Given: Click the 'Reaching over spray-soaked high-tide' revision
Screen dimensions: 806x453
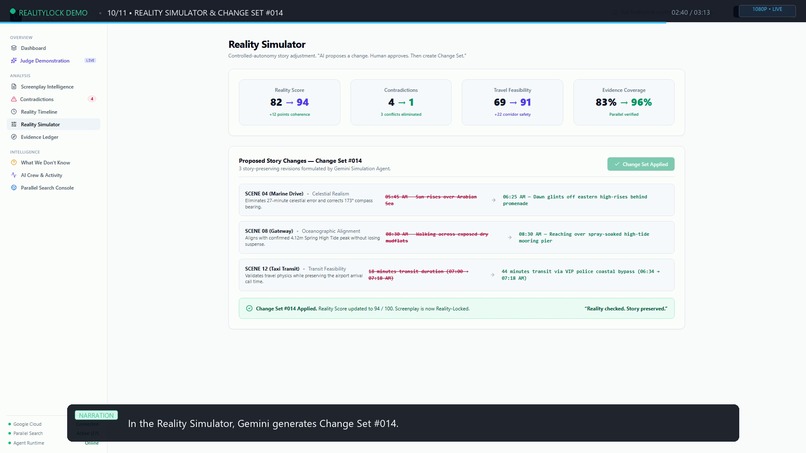Looking at the screenshot, I should click(584, 238).
